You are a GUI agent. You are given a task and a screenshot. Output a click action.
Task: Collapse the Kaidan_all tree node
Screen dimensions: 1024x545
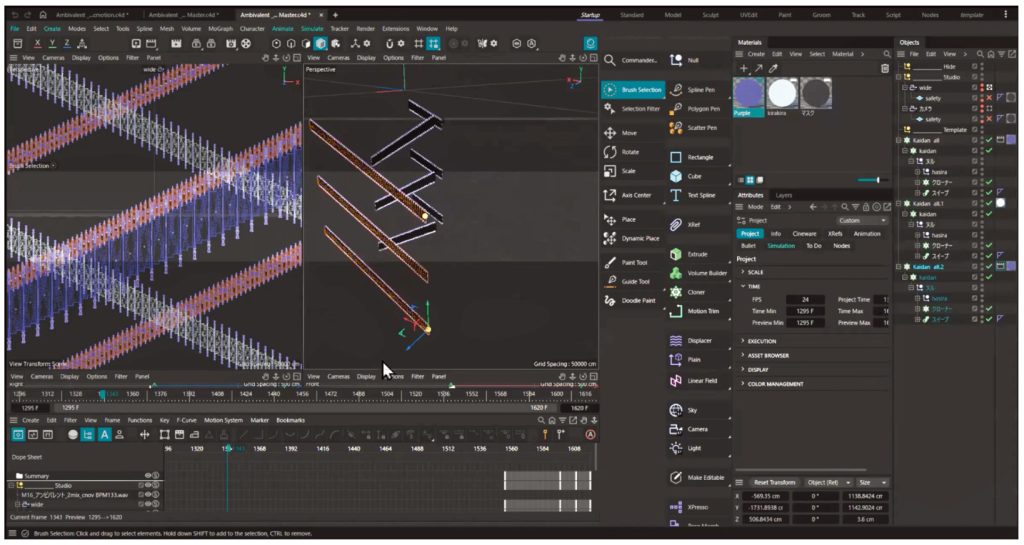(x=900, y=140)
